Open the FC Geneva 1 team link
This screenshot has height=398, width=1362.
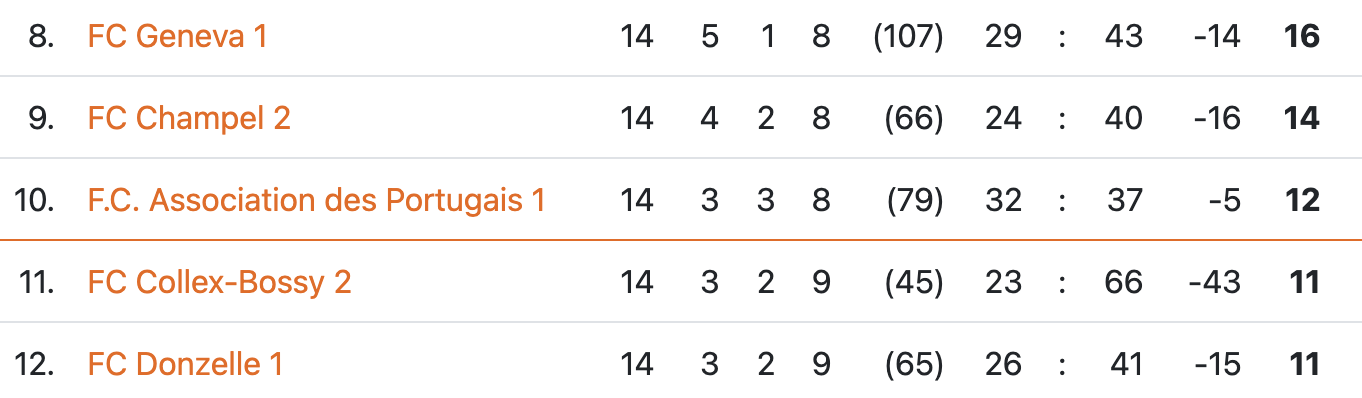[x=178, y=37]
